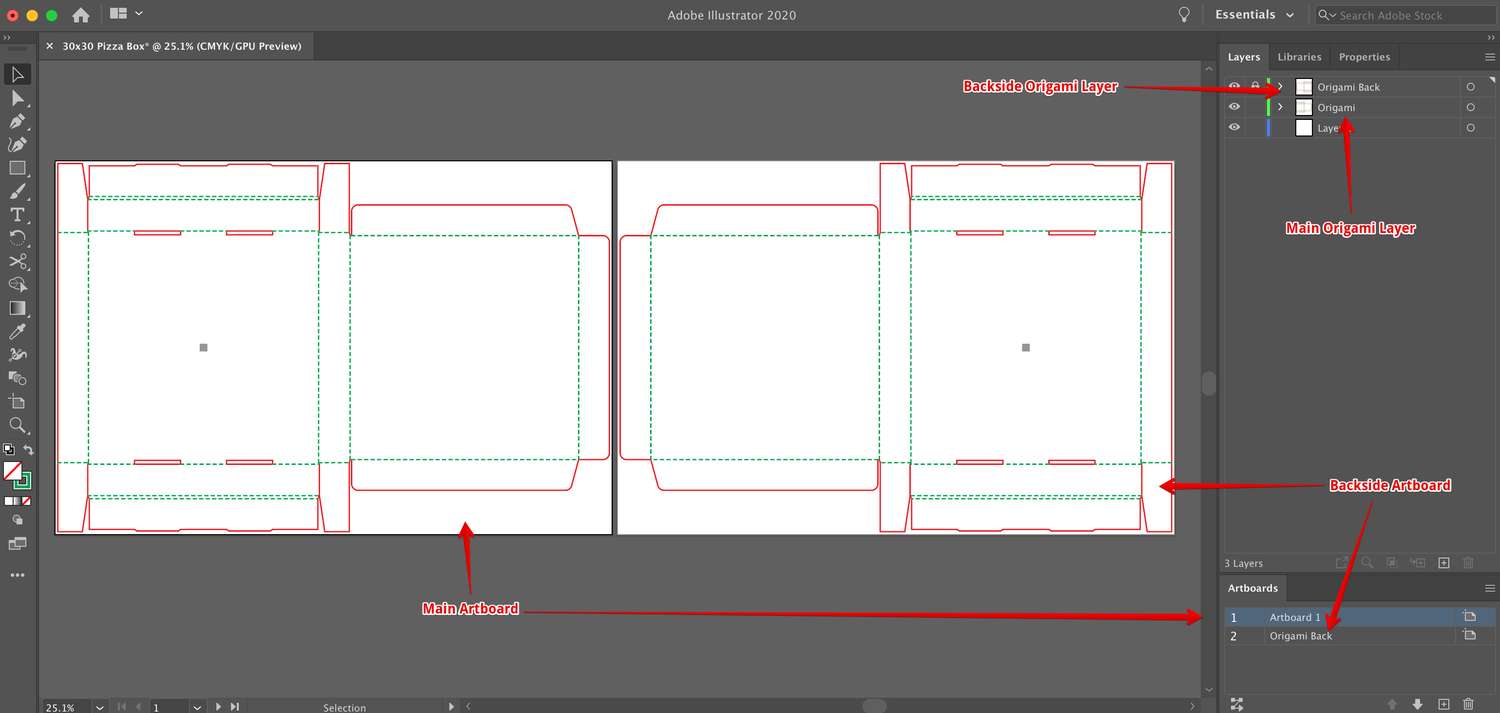Screen dimensions: 1500x713
Task: Expand the Origami layer
Action: coord(1280,107)
